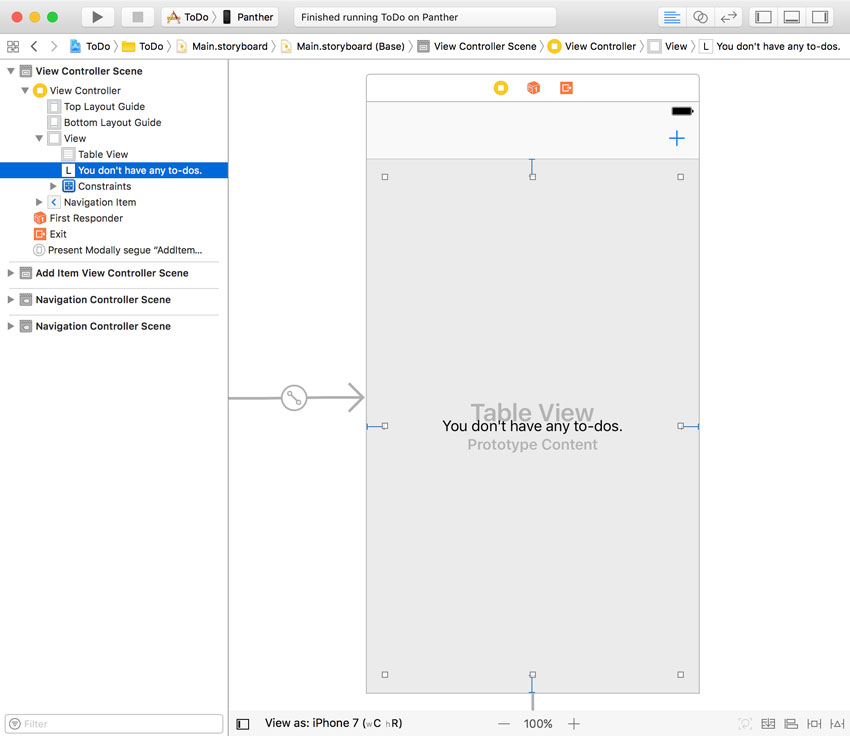Select the ToDo scheme in toolbar

point(188,17)
